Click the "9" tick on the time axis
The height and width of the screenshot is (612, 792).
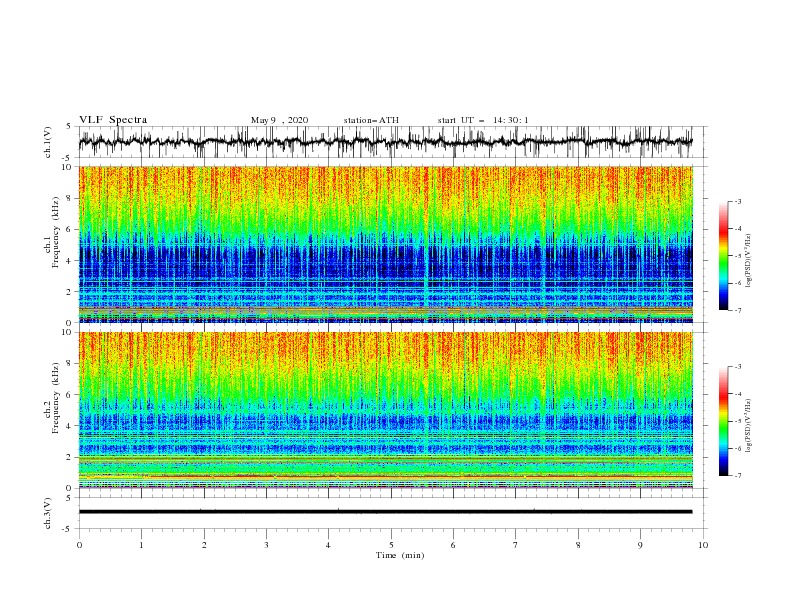click(640, 545)
